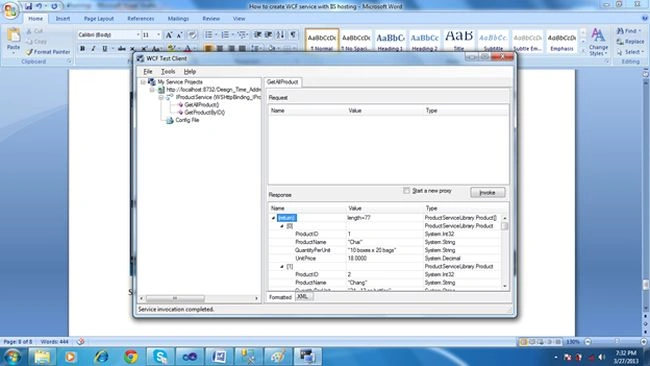Select the Formatted tab in response pane
This screenshot has width=650, height=366.
pos(280,297)
